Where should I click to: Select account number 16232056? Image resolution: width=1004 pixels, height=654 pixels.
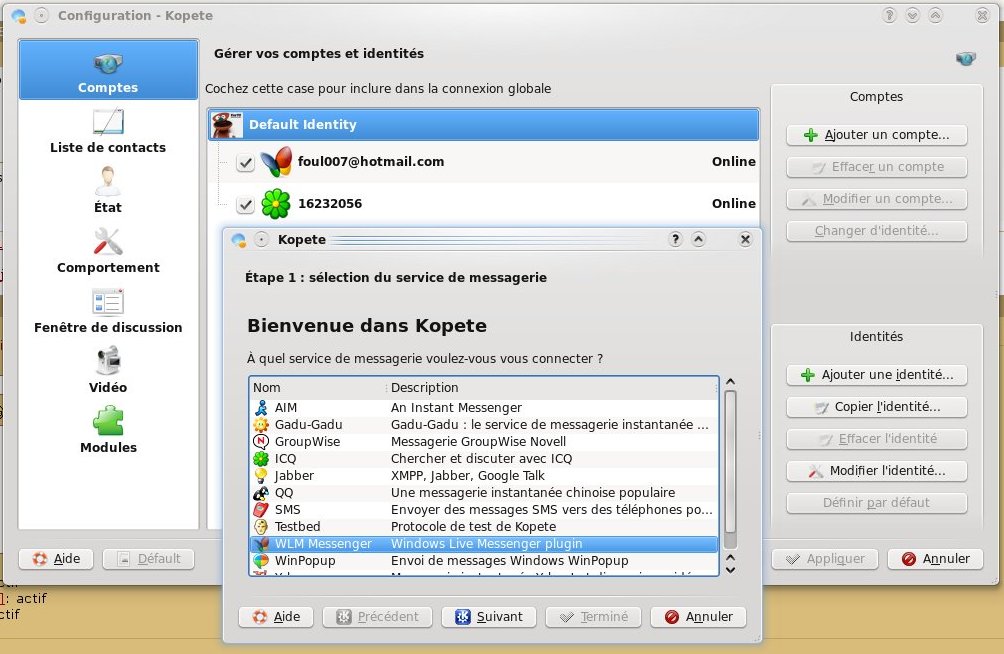[x=330, y=204]
